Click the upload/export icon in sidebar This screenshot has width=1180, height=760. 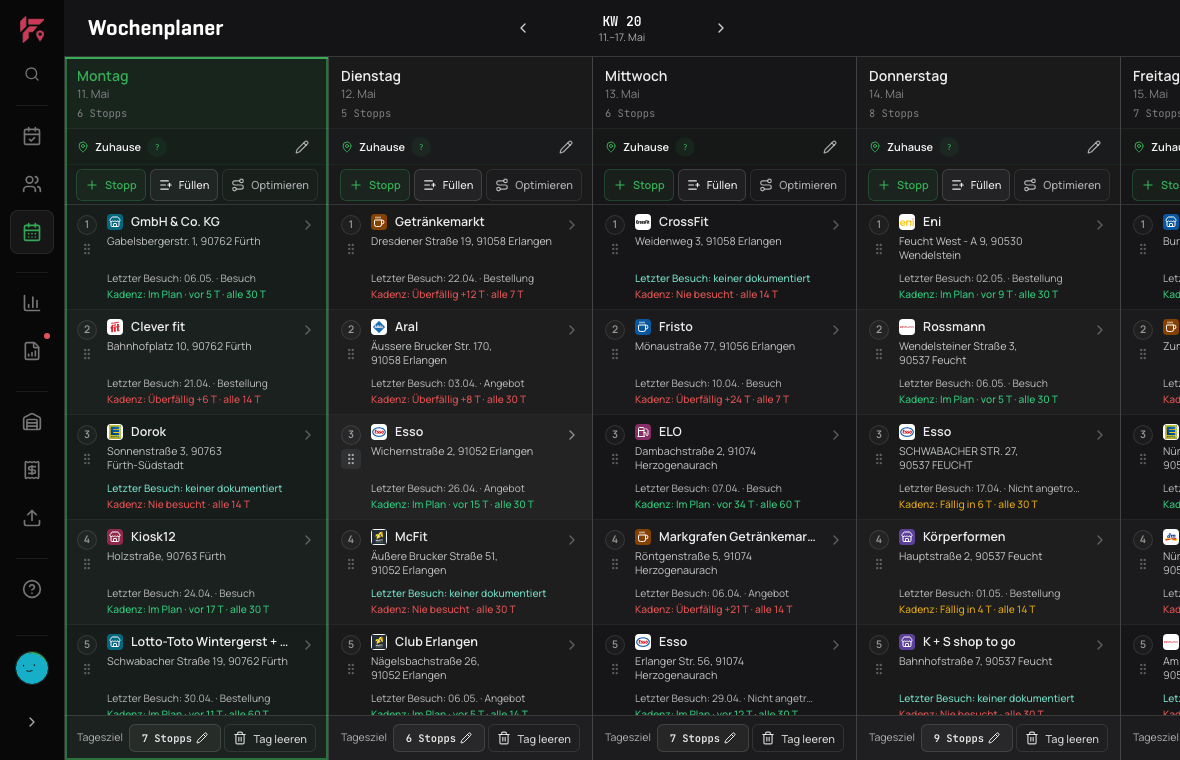pyautogui.click(x=32, y=518)
